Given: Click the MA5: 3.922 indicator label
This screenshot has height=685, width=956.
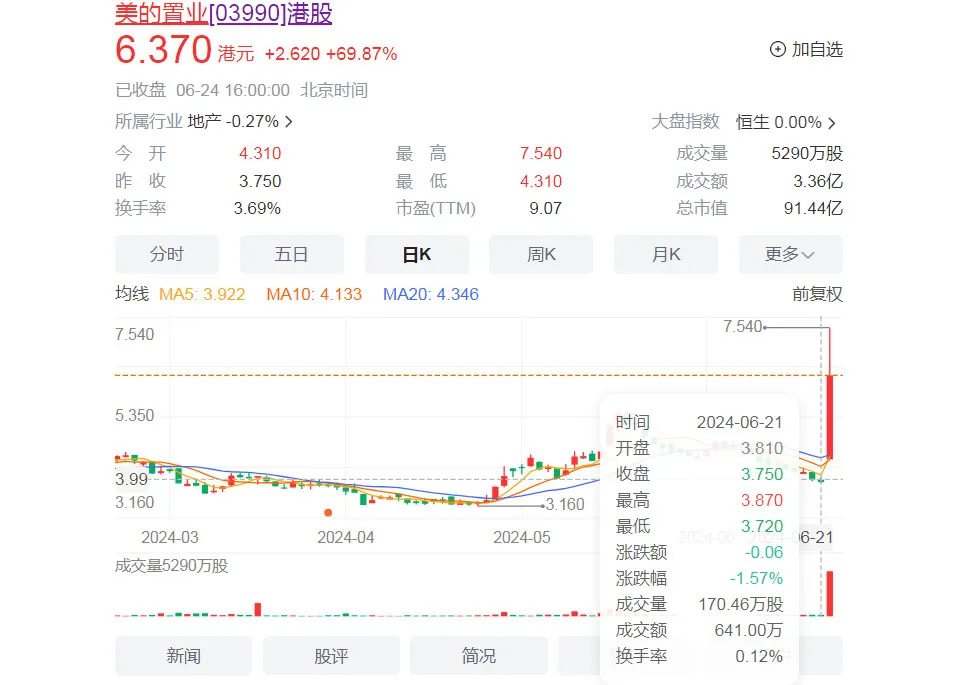Looking at the screenshot, I should 202,294.
